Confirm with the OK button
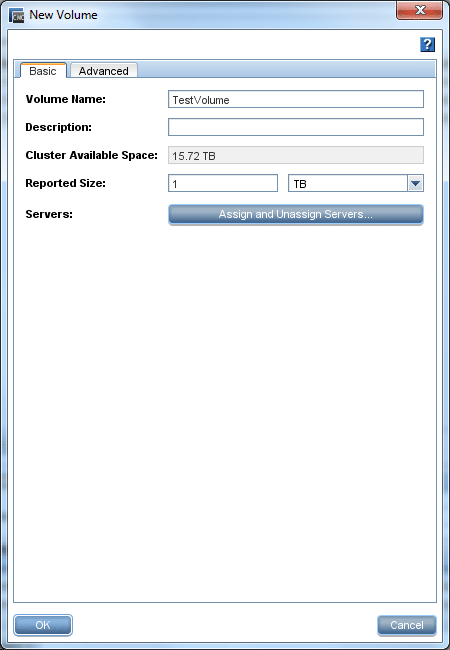Image resolution: width=450 pixels, height=650 pixels. tap(43, 625)
